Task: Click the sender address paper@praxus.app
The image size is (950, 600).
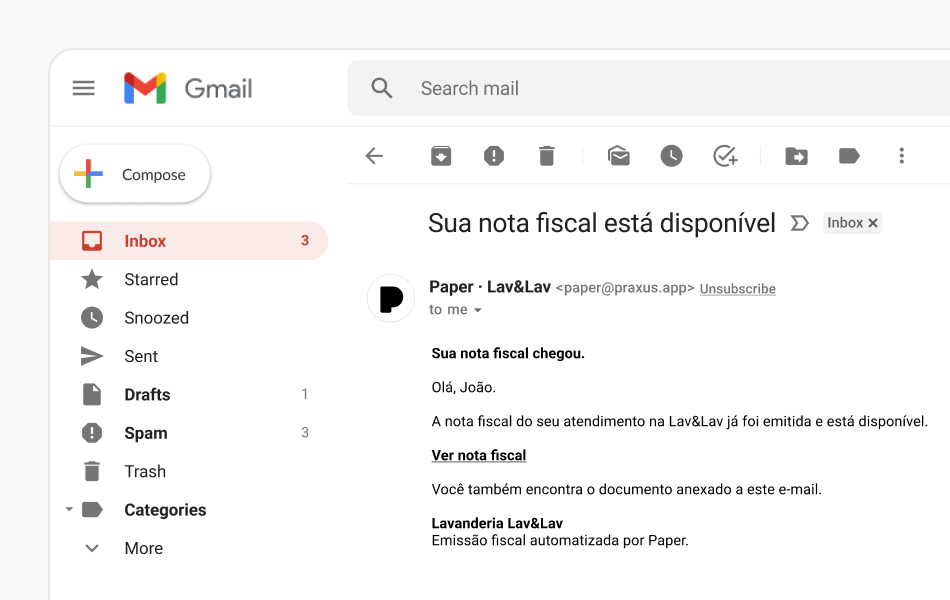Action: pyautogui.click(x=625, y=288)
